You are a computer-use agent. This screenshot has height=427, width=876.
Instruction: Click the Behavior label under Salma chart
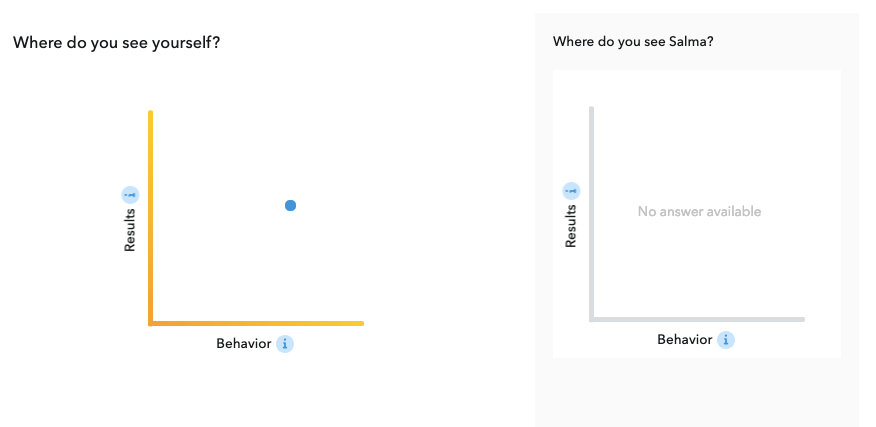pos(684,340)
